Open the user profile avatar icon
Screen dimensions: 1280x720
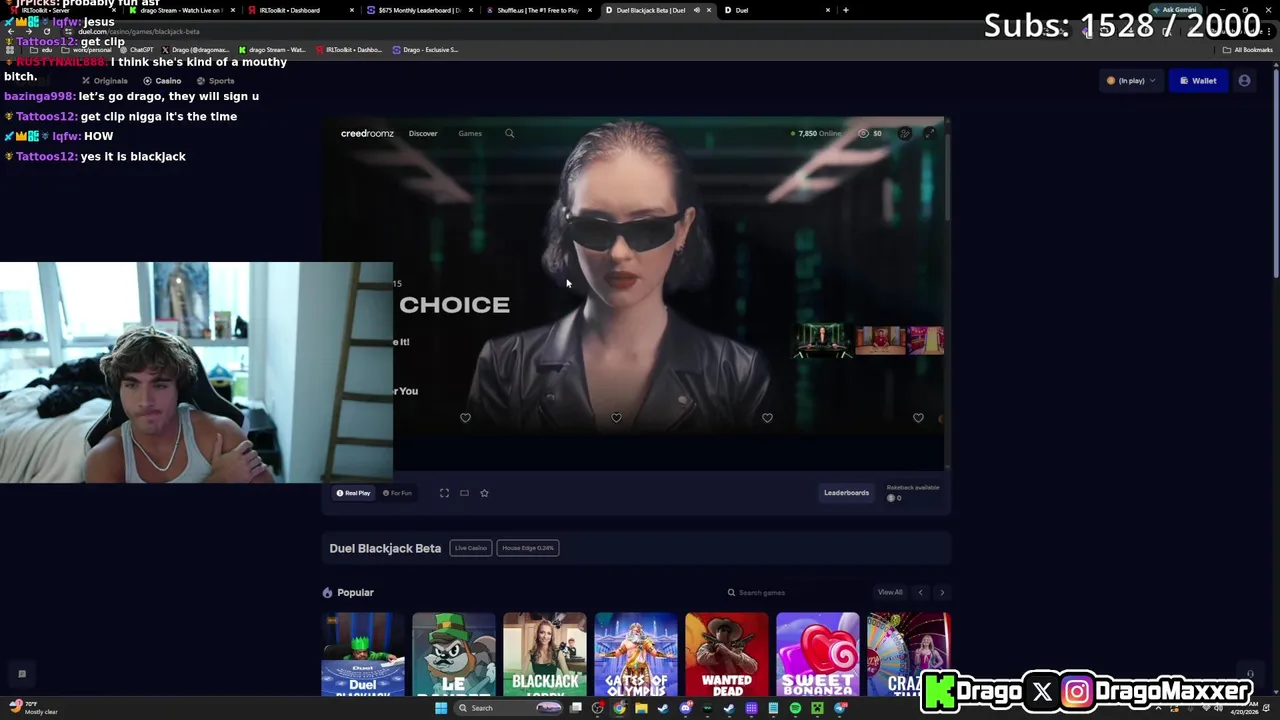coord(1244,81)
